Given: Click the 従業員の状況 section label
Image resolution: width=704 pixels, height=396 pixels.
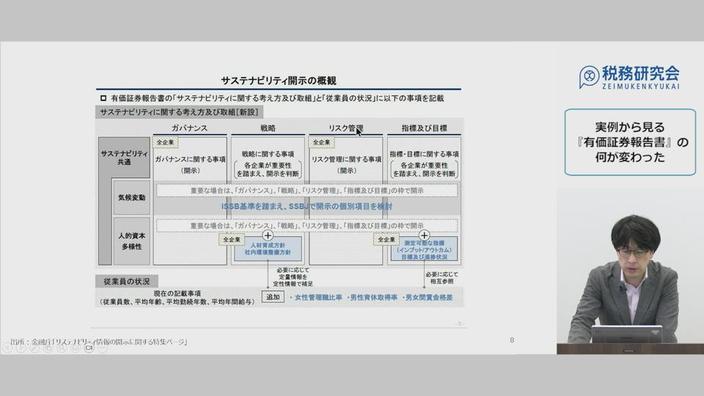Looking at the screenshot, I should 127,282.
